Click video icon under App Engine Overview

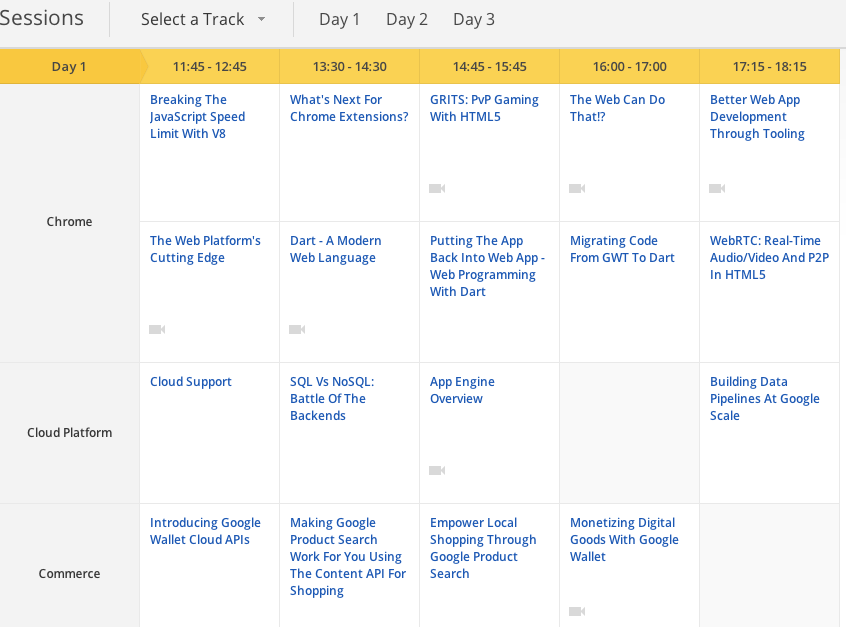[437, 470]
